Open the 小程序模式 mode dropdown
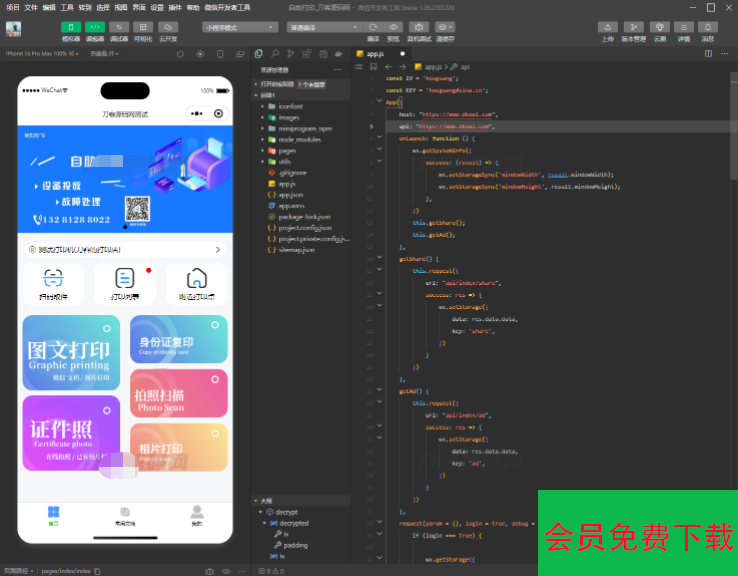Image resolution: width=738 pixels, height=576 pixels. 240,27
